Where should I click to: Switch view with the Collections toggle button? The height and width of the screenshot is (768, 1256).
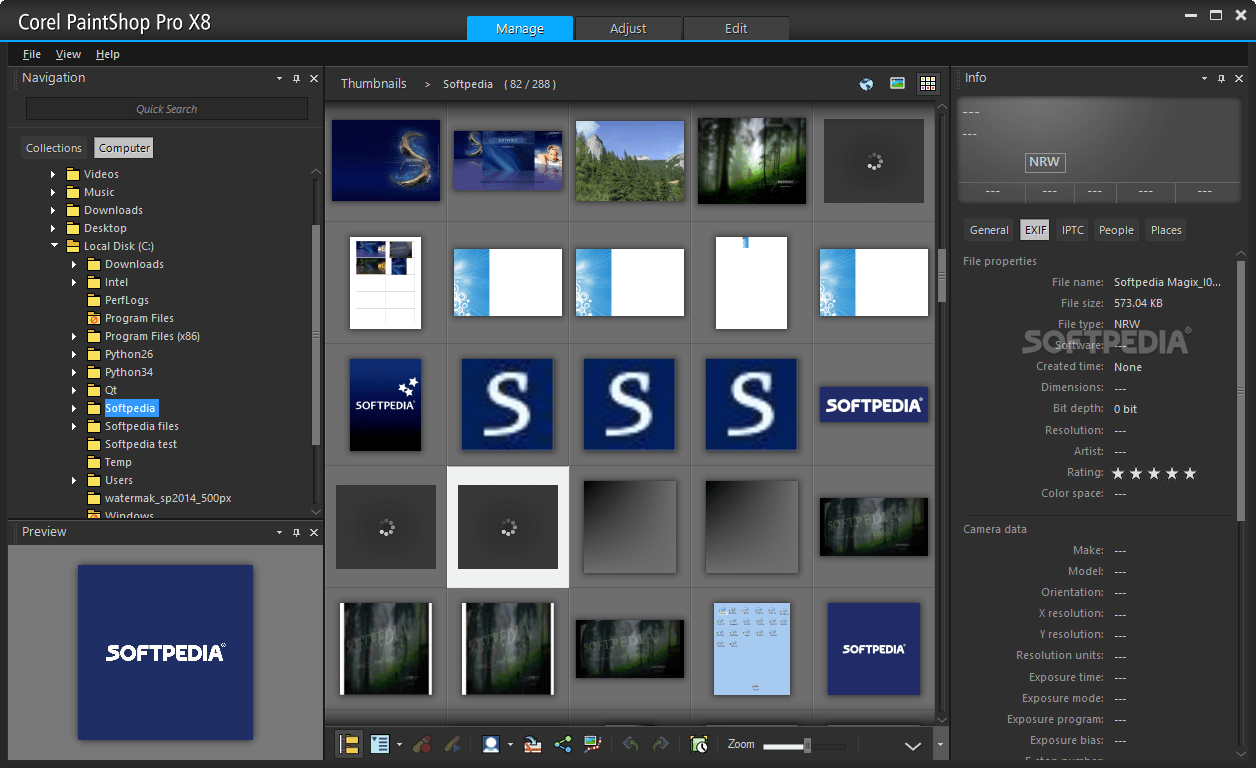tap(54, 147)
